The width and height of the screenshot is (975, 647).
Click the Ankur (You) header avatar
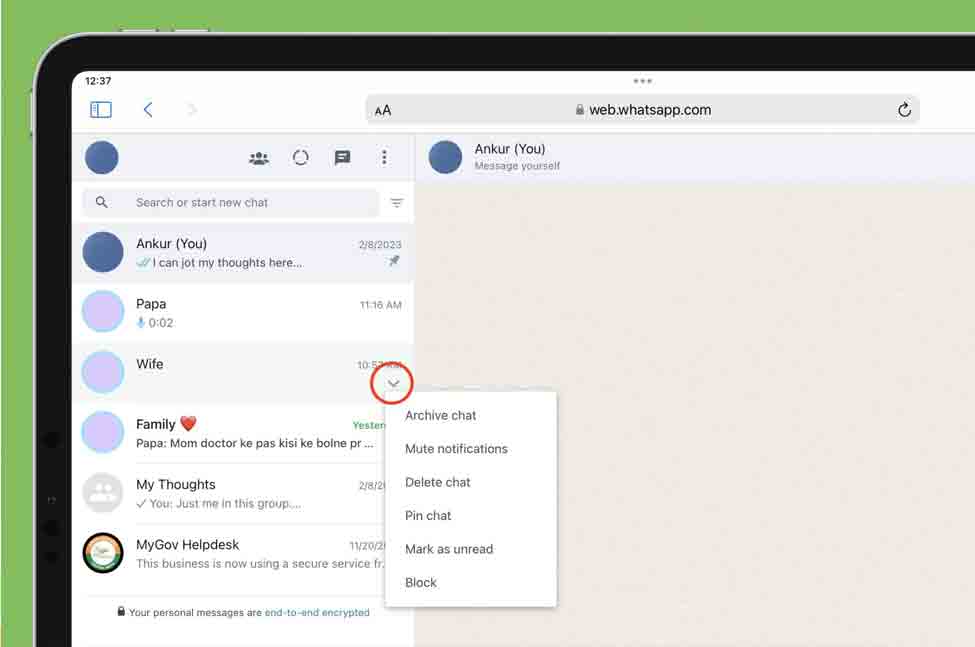[445, 157]
